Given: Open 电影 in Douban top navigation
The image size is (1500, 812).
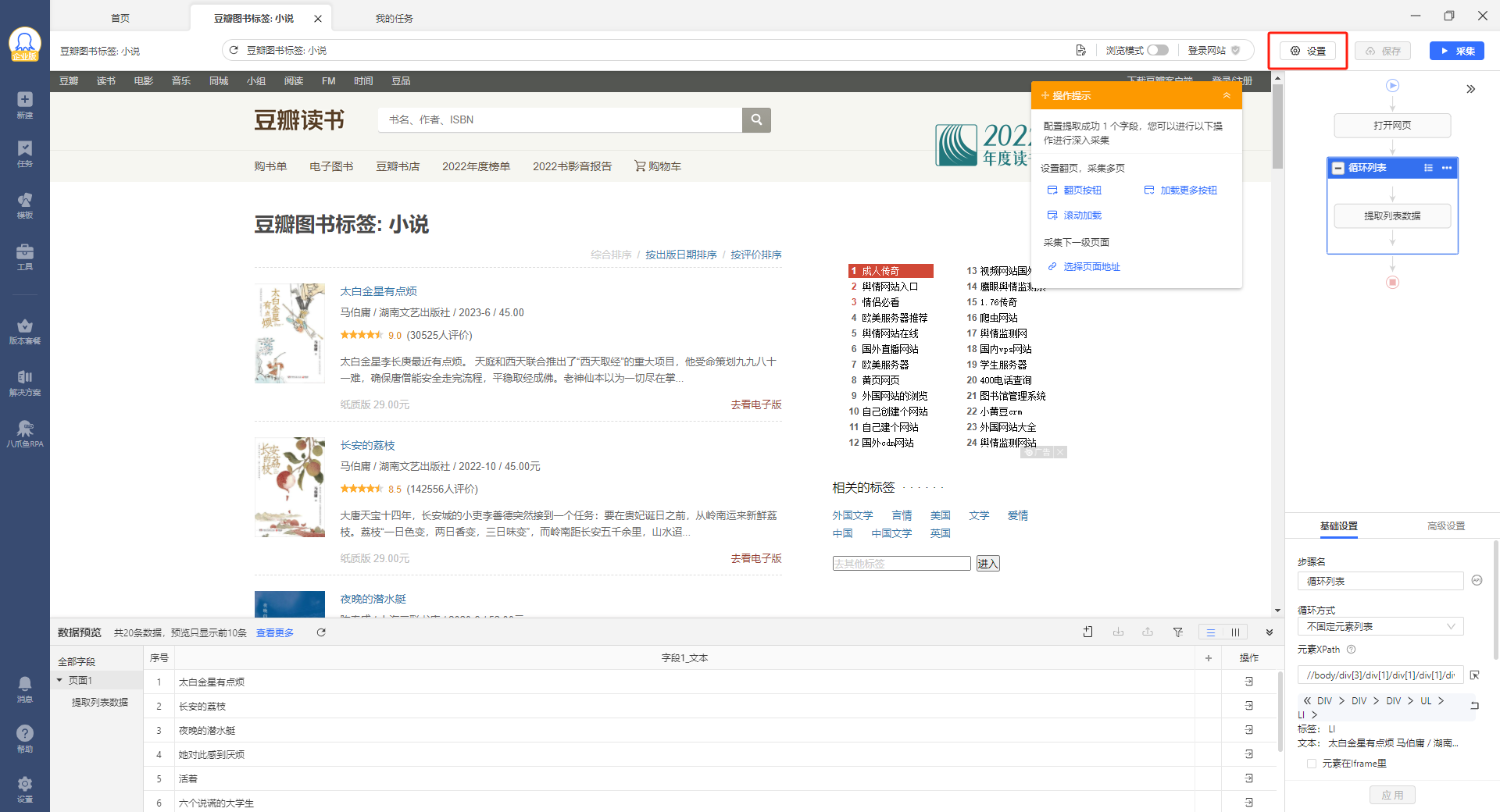Looking at the screenshot, I should click(x=144, y=81).
